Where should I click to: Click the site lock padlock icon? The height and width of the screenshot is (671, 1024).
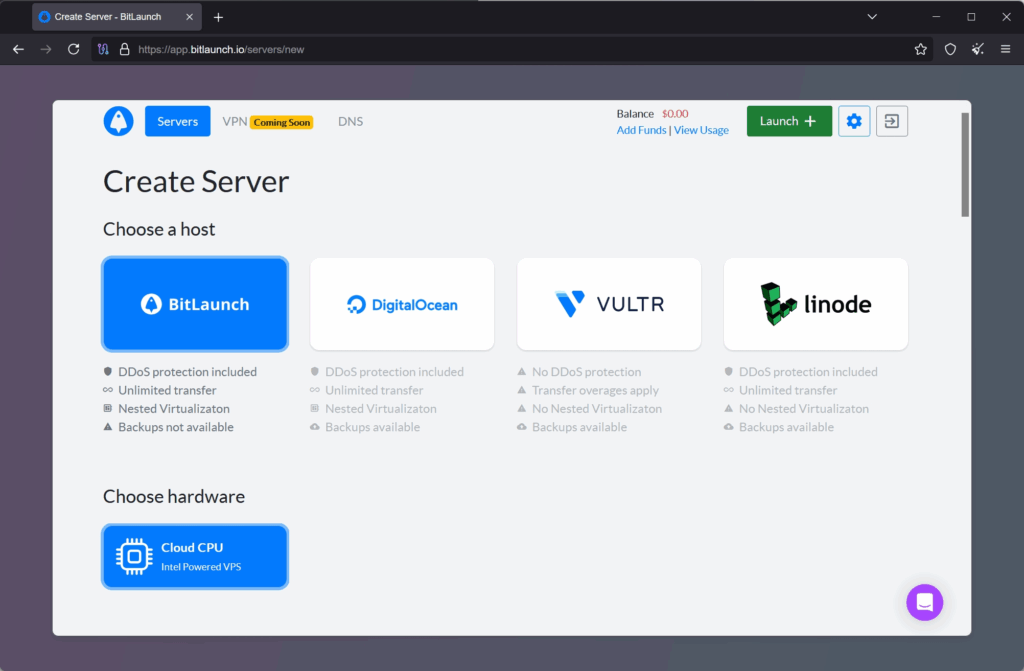(x=124, y=50)
